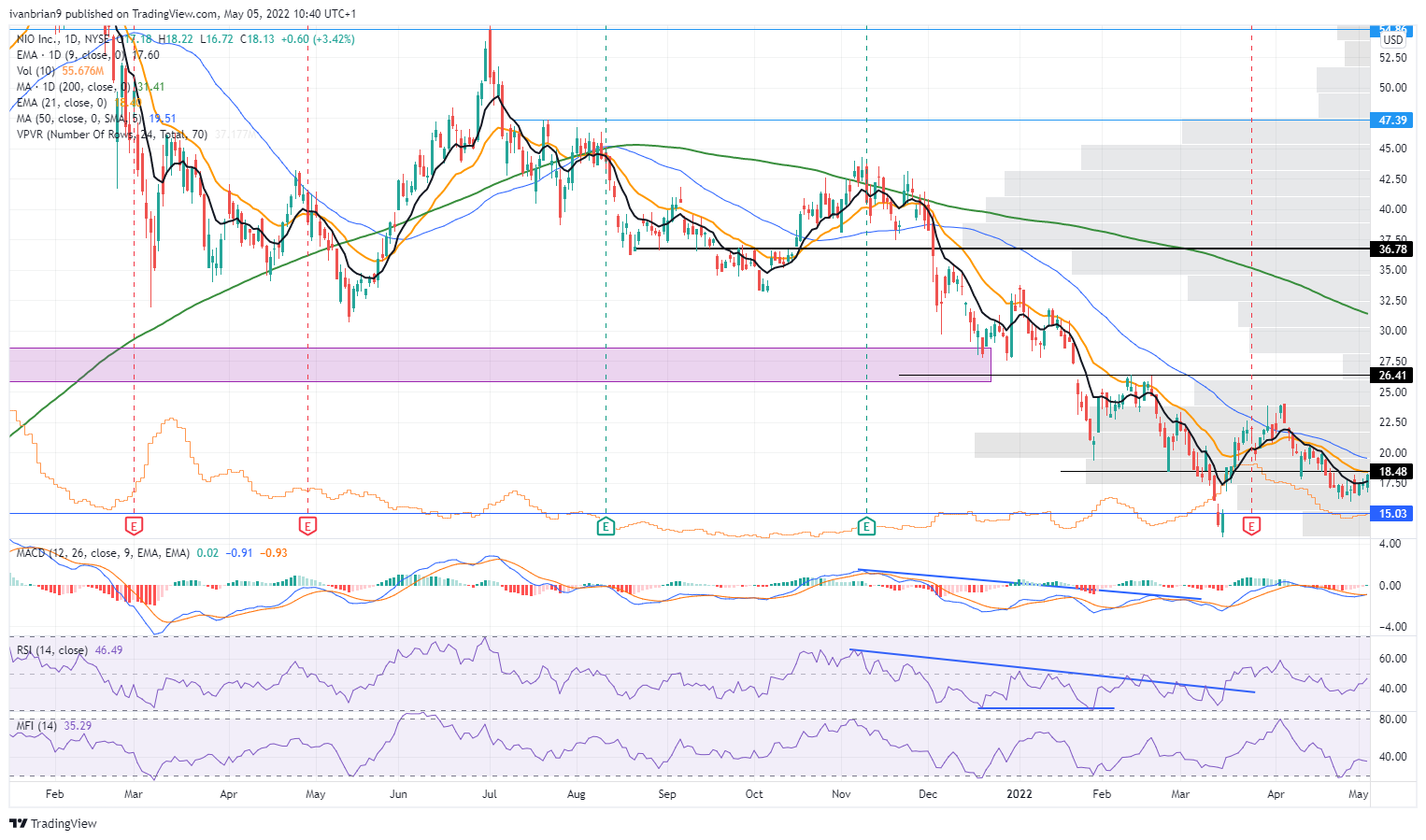Click the purple support zone rectangle
This screenshot has height=840, width=1426.
point(500,364)
